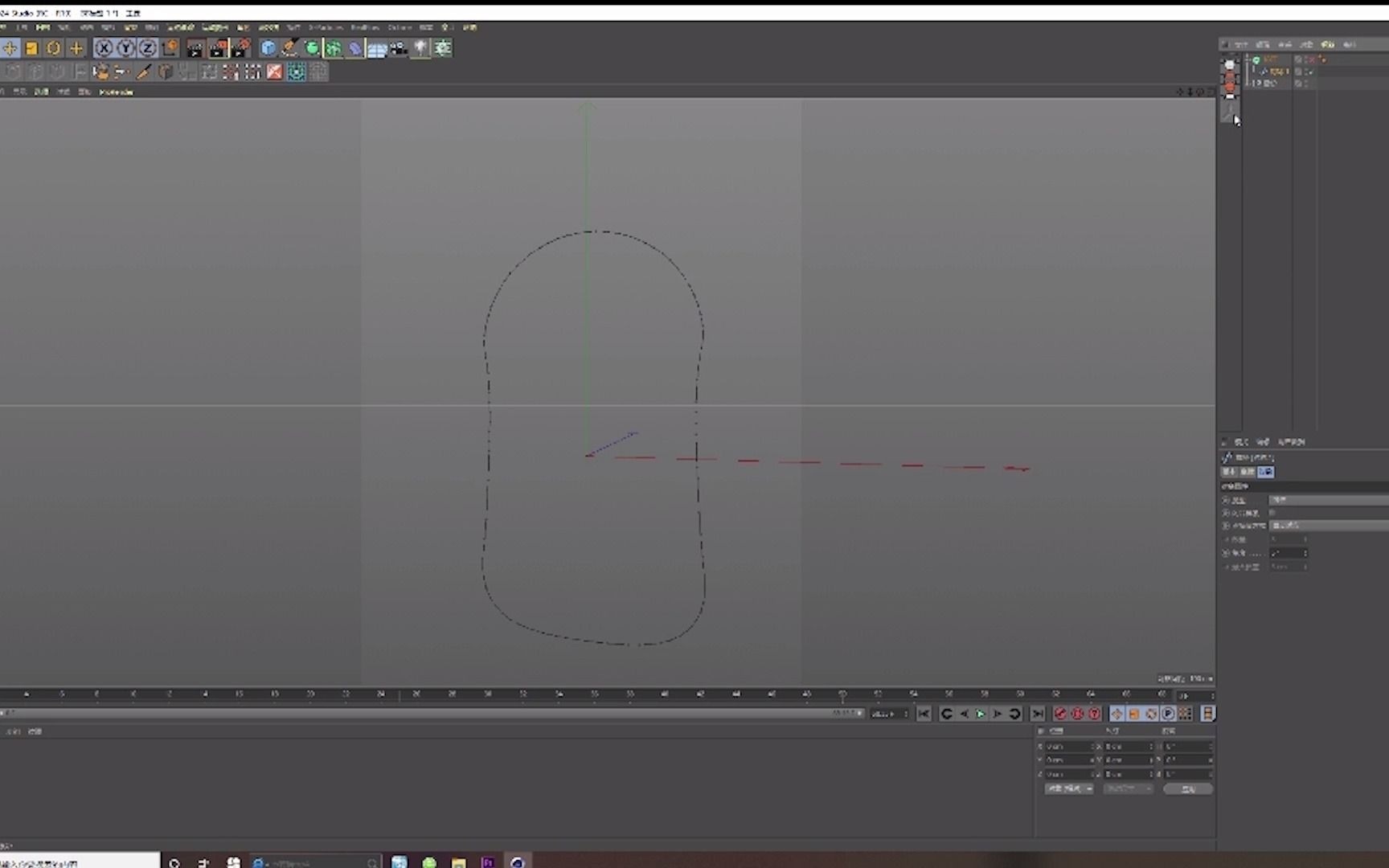Open the object coordinate mode dropdown

(1069, 788)
